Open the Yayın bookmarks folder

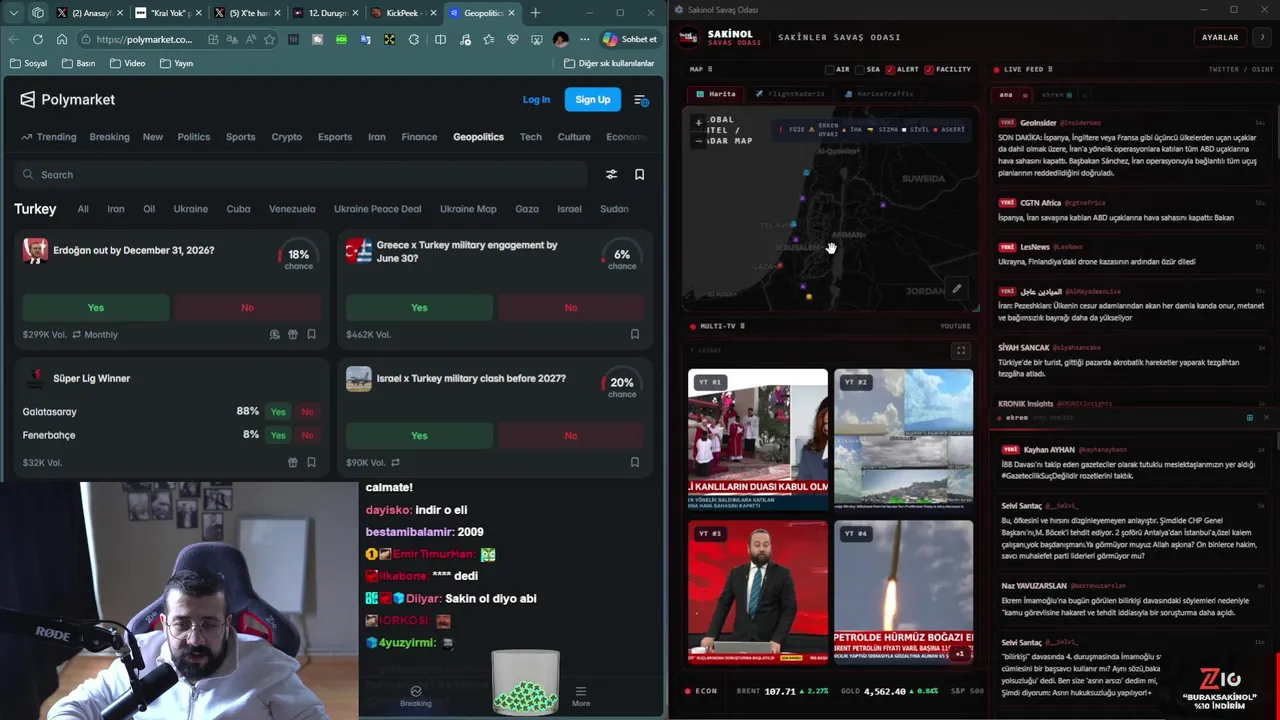click(176, 63)
